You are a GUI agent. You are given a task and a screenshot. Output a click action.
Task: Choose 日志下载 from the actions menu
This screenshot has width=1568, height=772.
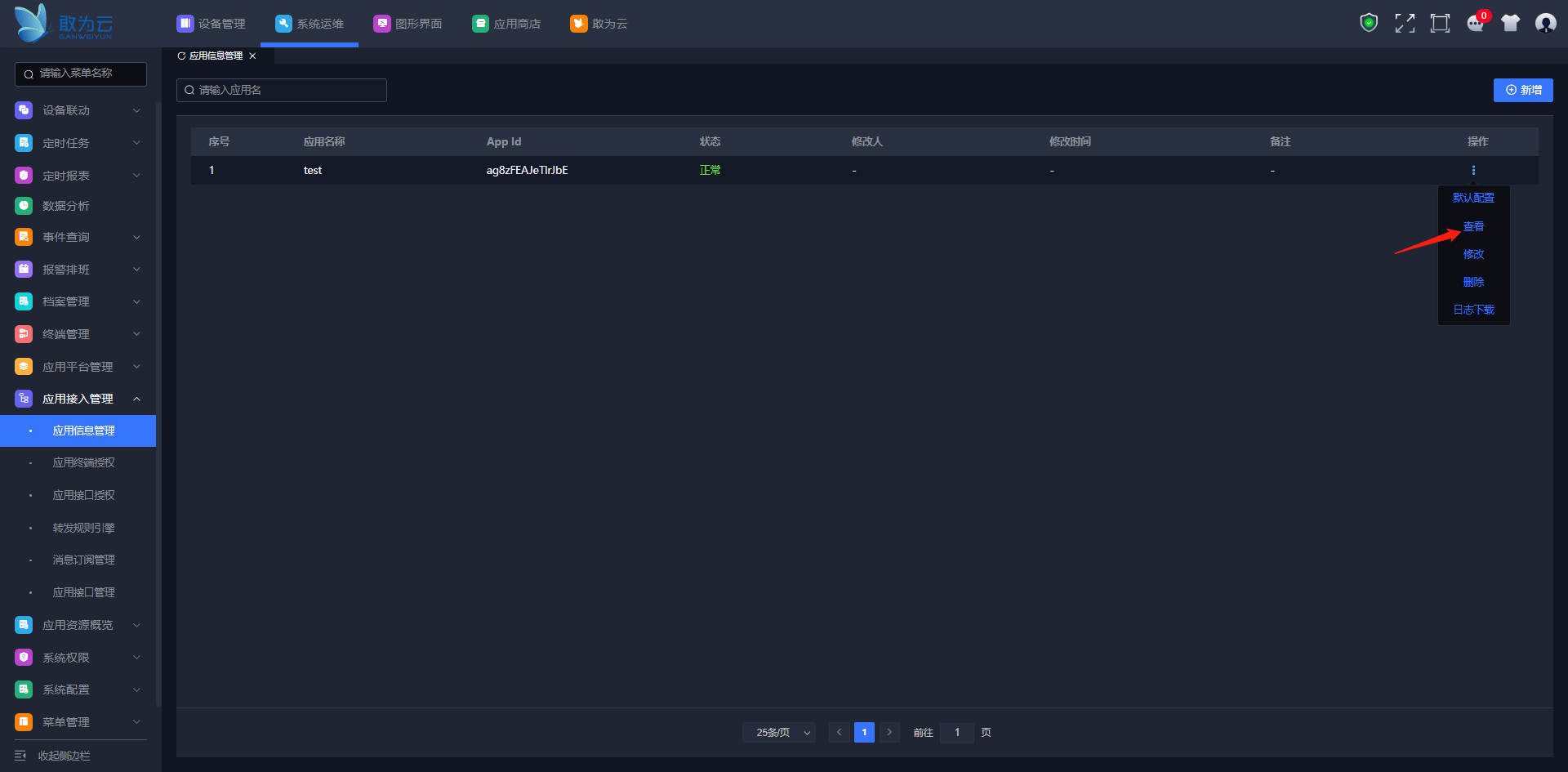coord(1473,310)
